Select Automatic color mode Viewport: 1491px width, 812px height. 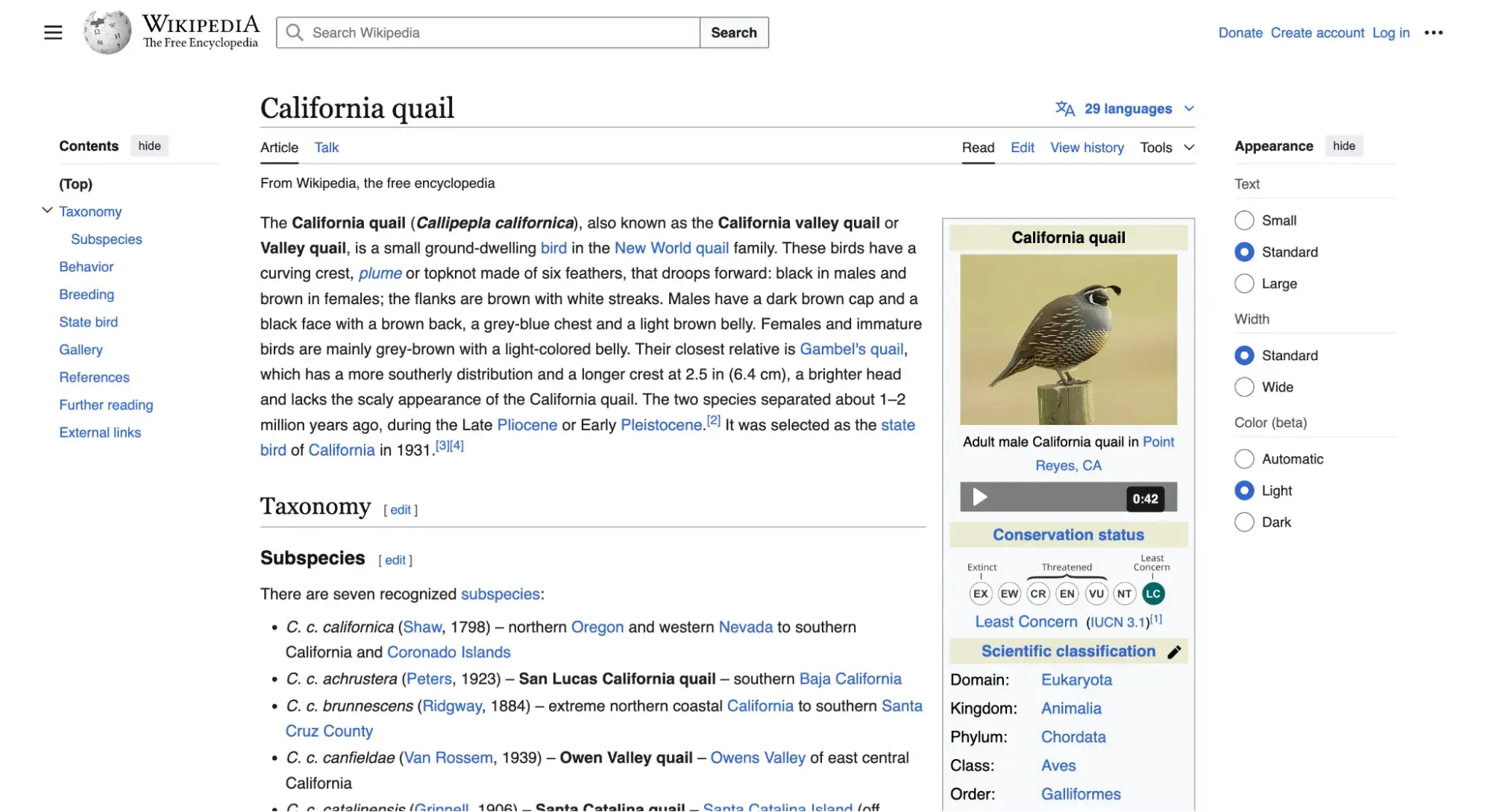click(x=1243, y=459)
